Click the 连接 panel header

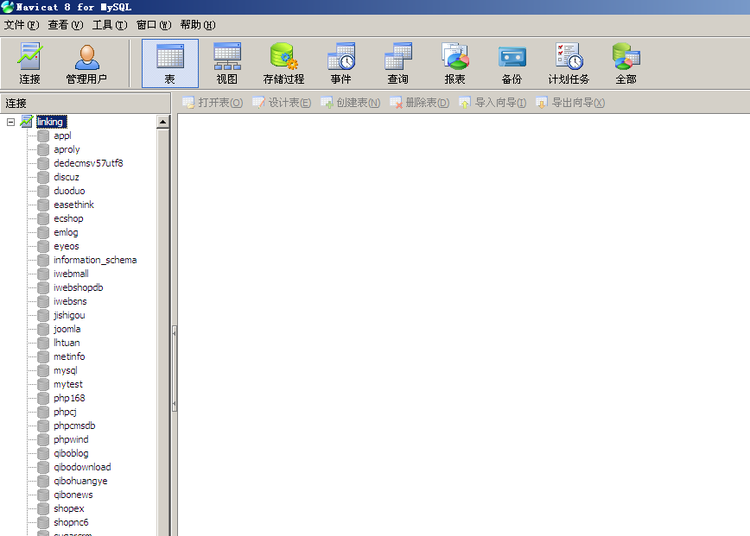click(x=85, y=103)
